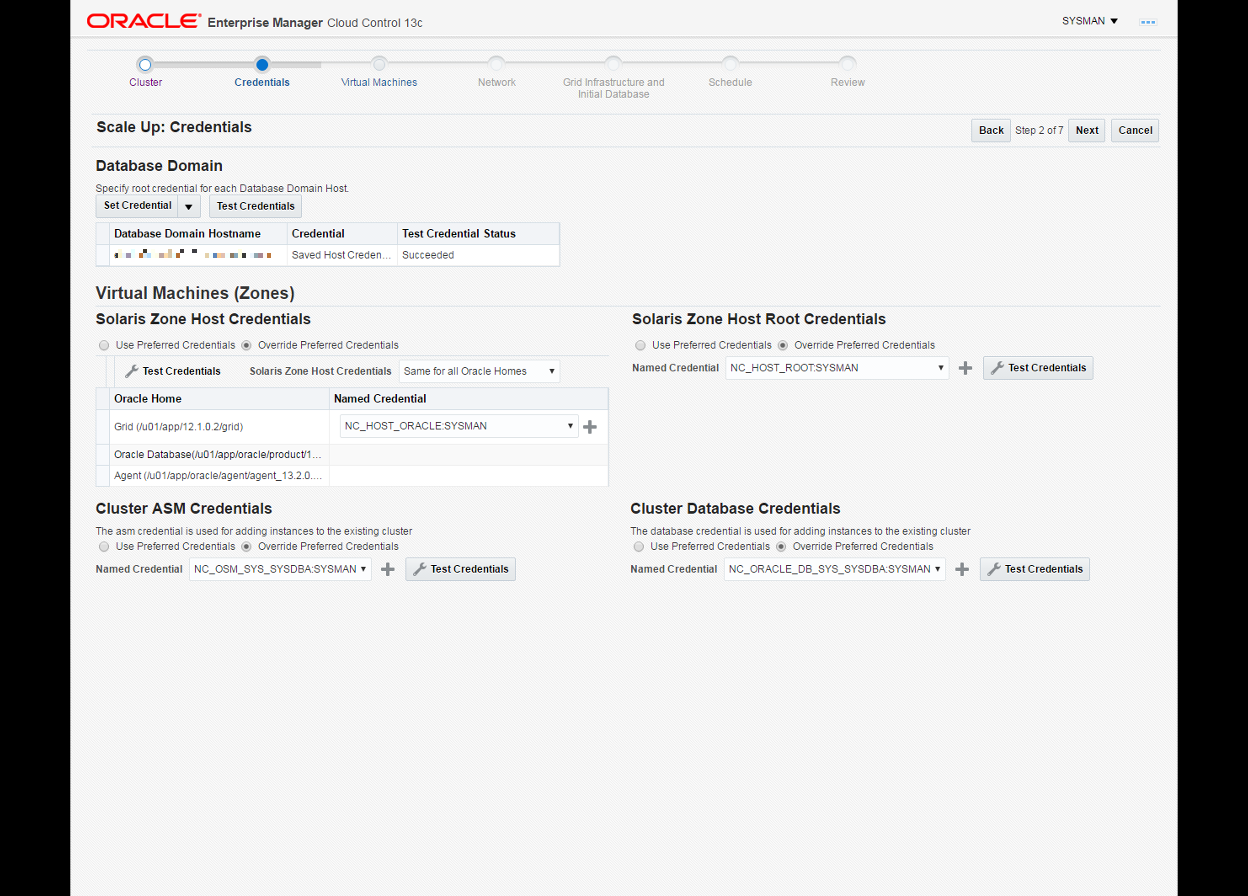Viewport: 1248px width, 896px height.
Task: Go to Cluster step label
Action: [145, 82]
